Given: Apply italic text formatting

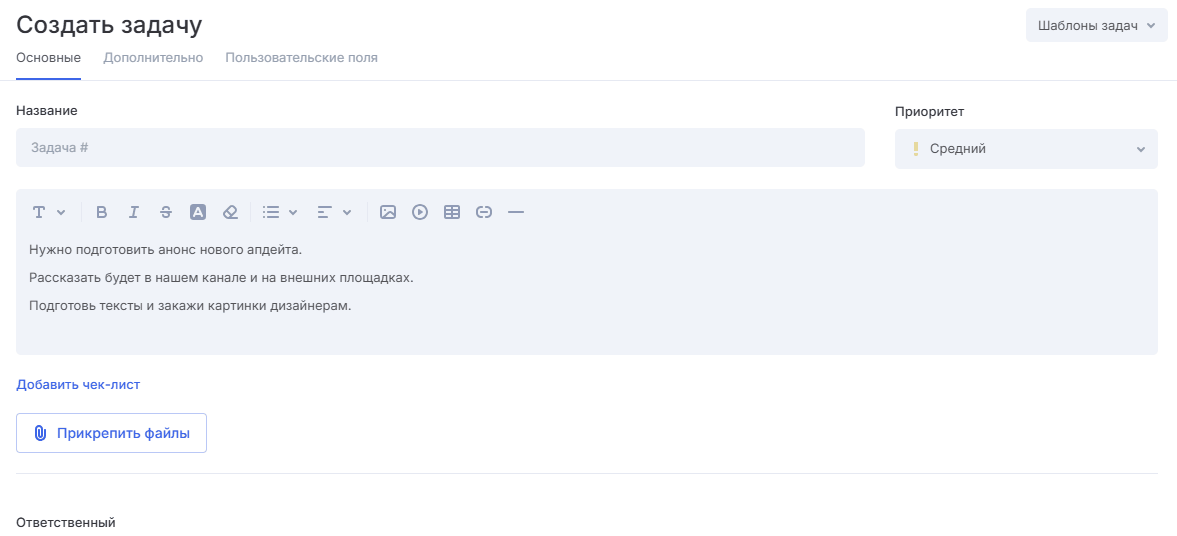Looking at the screenshot, I should 134,212.
